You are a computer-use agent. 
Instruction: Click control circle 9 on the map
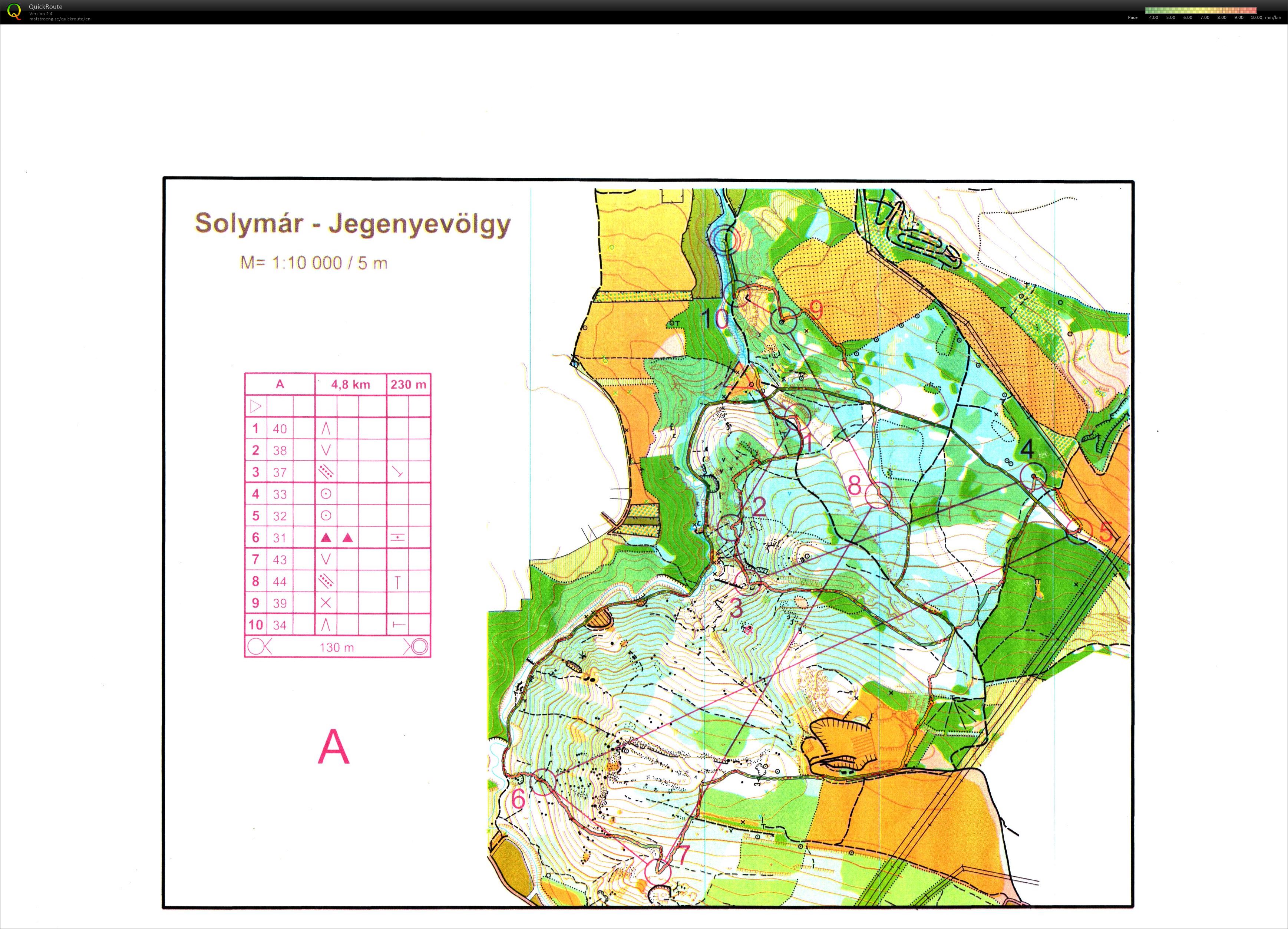(784, 321)
